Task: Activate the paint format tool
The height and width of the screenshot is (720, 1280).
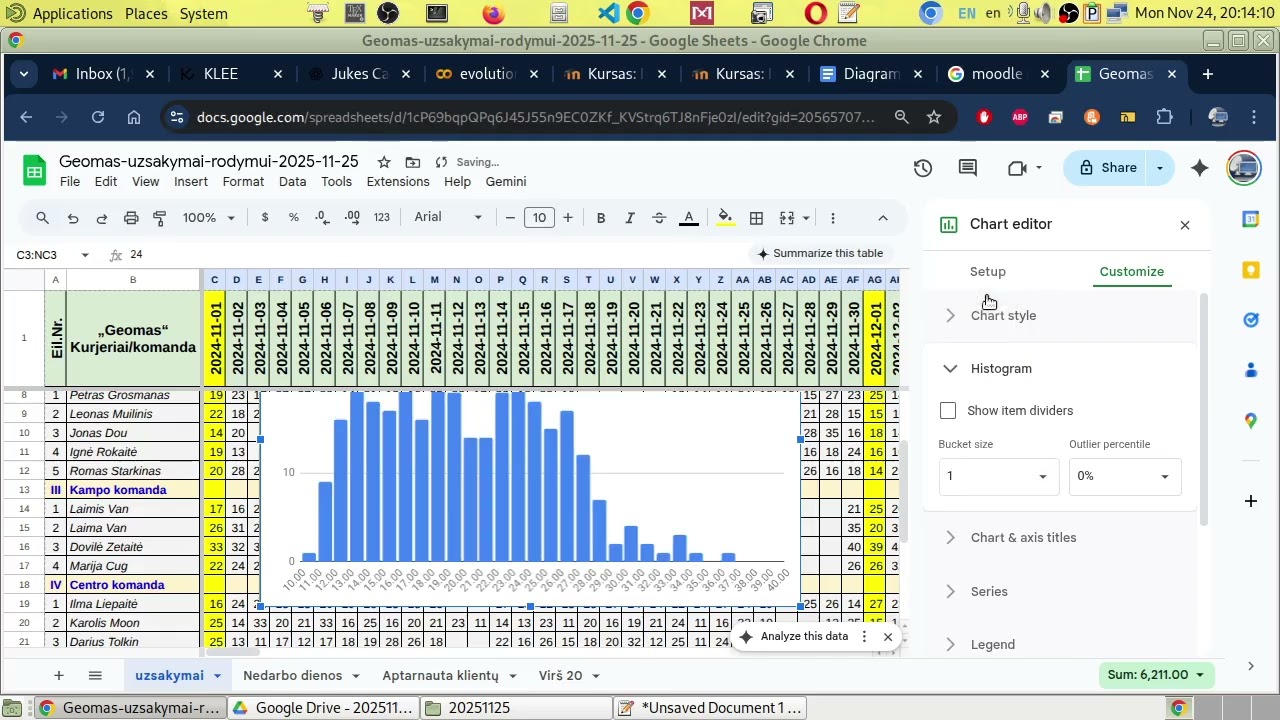Action: 160,218
